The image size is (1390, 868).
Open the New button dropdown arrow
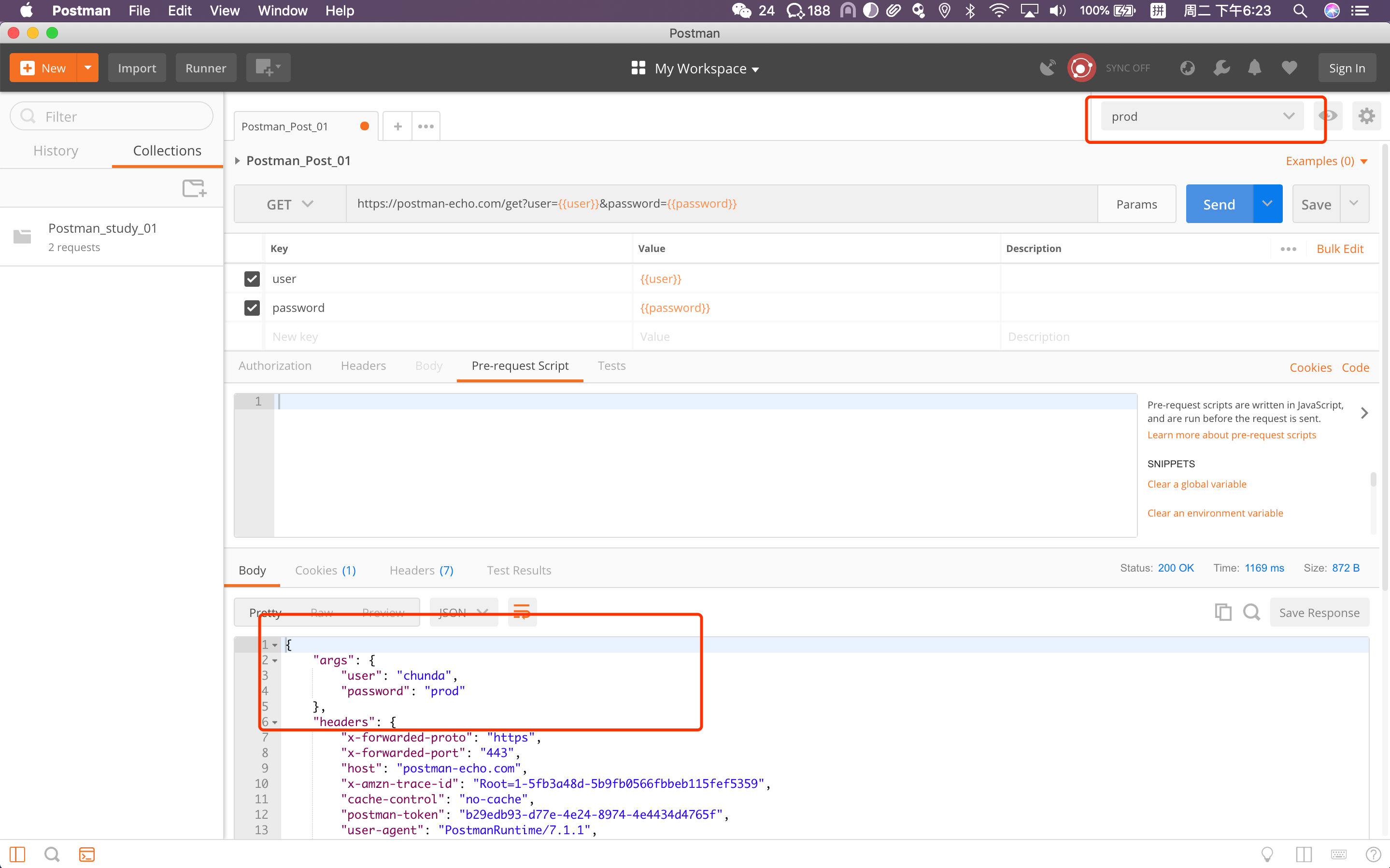[88, 68]
